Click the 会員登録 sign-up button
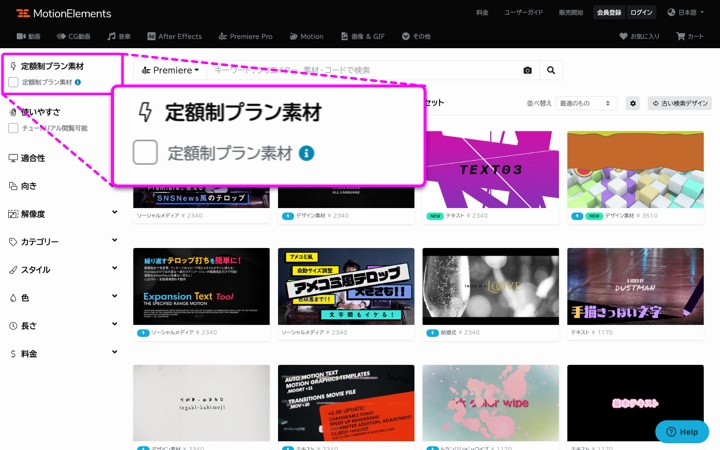Viewport: 720px width, 450px height. (609, 12)
